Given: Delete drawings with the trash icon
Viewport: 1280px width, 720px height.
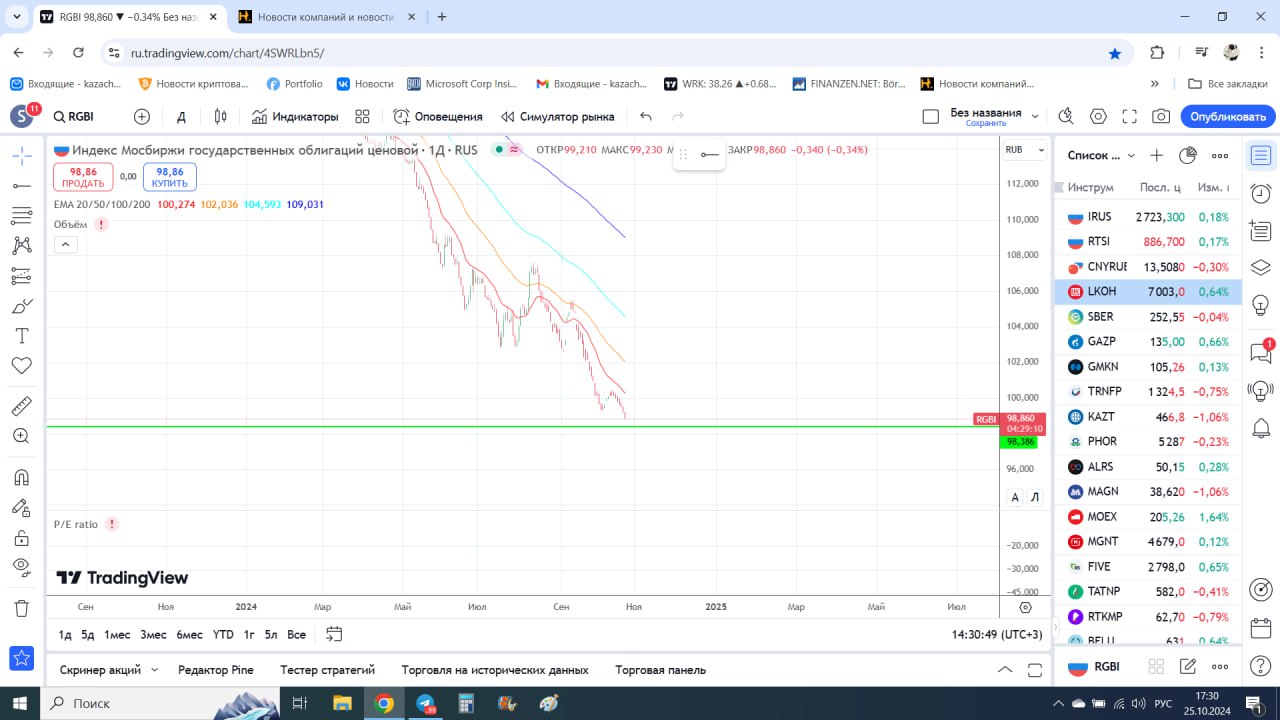Looking at the screenshot, I should coord(21,608).
